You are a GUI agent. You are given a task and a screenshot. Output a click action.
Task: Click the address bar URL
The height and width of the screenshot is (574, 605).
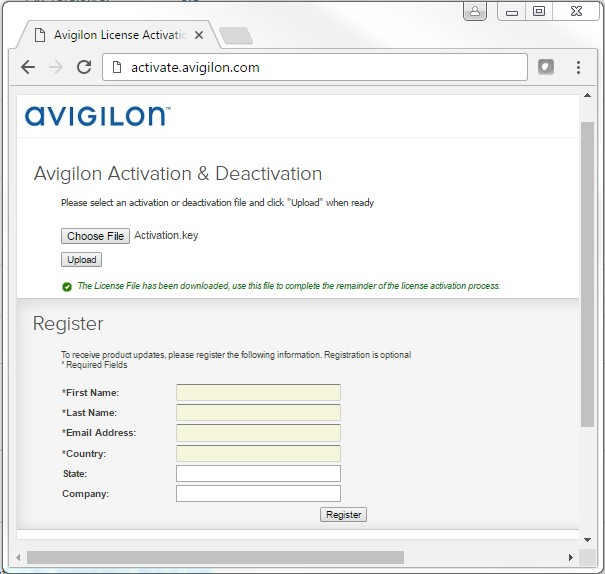coord(195,68)
